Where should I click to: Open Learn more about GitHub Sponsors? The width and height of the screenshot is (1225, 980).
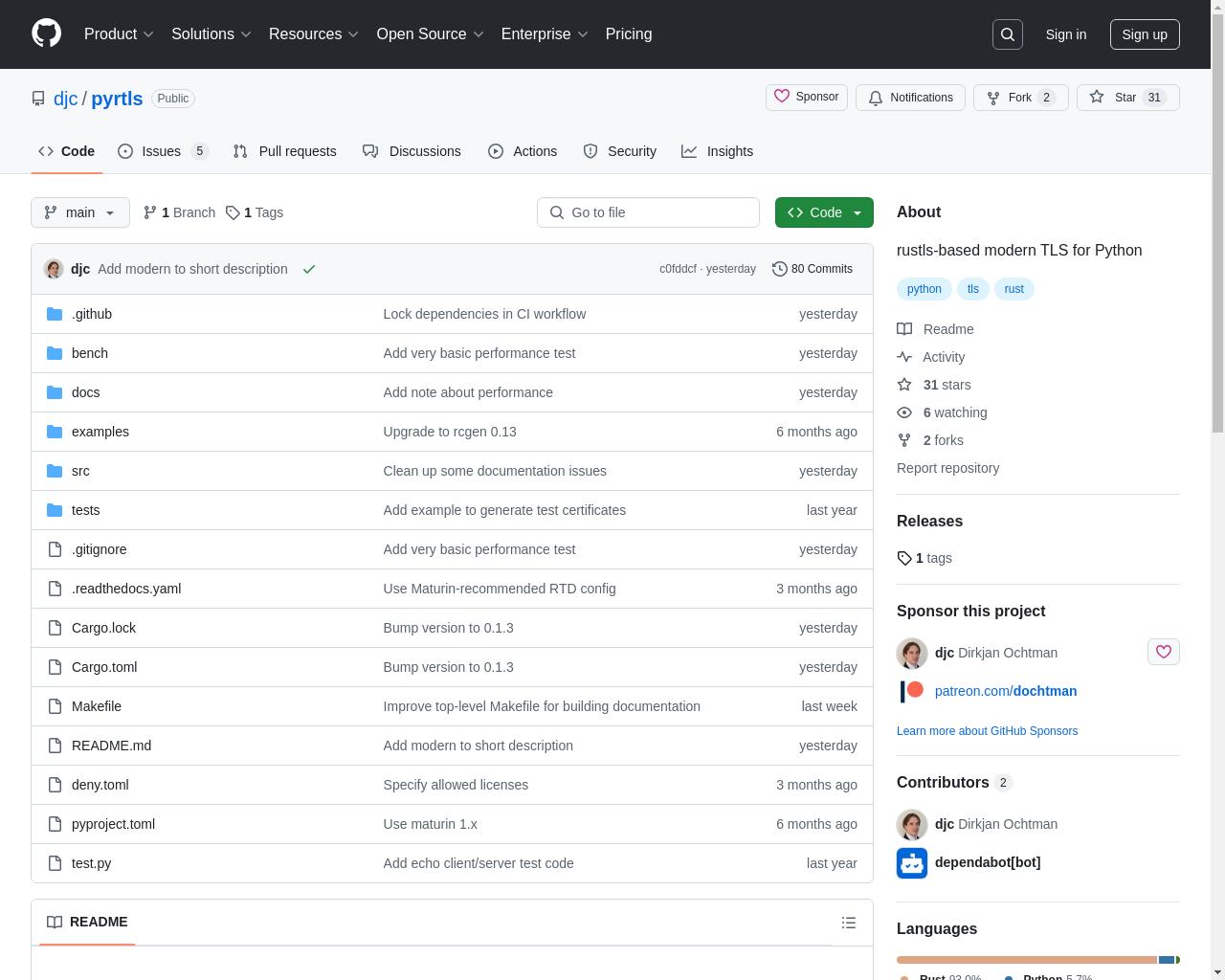[987, 731]
